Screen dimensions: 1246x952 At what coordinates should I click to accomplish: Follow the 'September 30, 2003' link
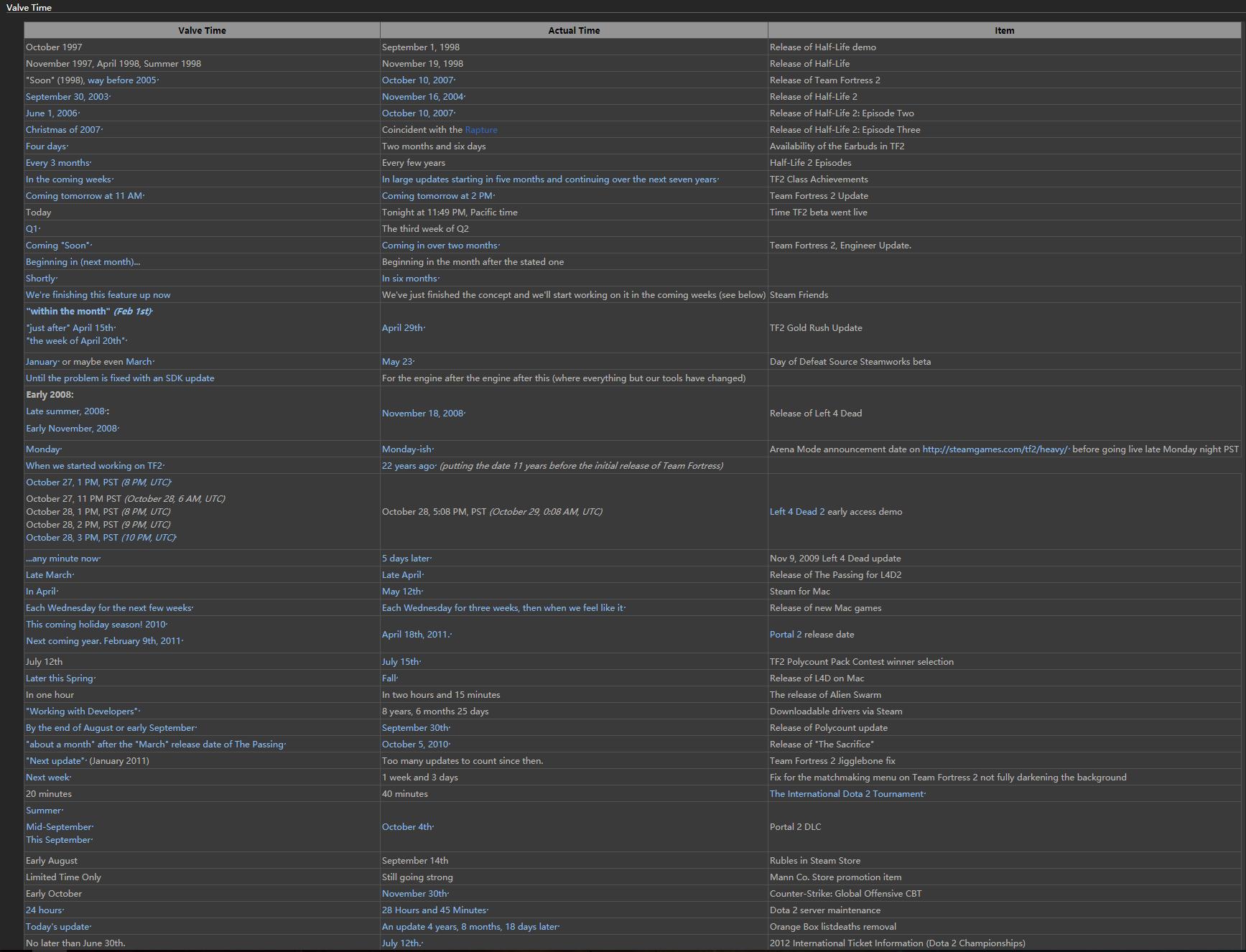[x=67, y=97]
